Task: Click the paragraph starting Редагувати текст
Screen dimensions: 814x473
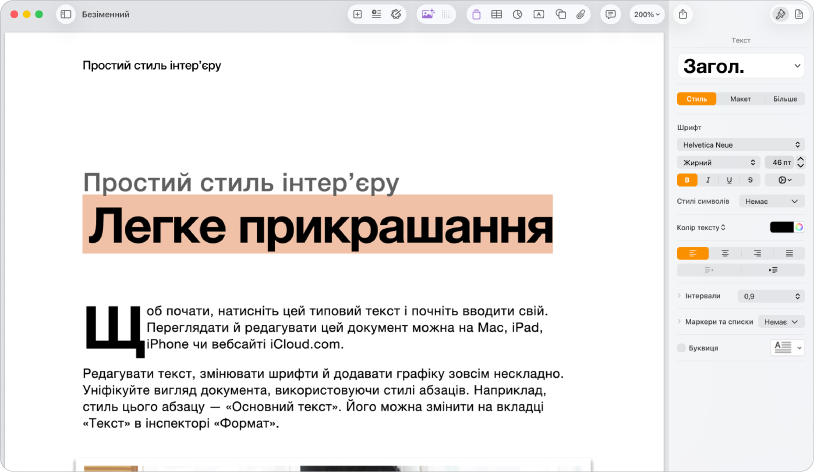Action: (323, 399)
